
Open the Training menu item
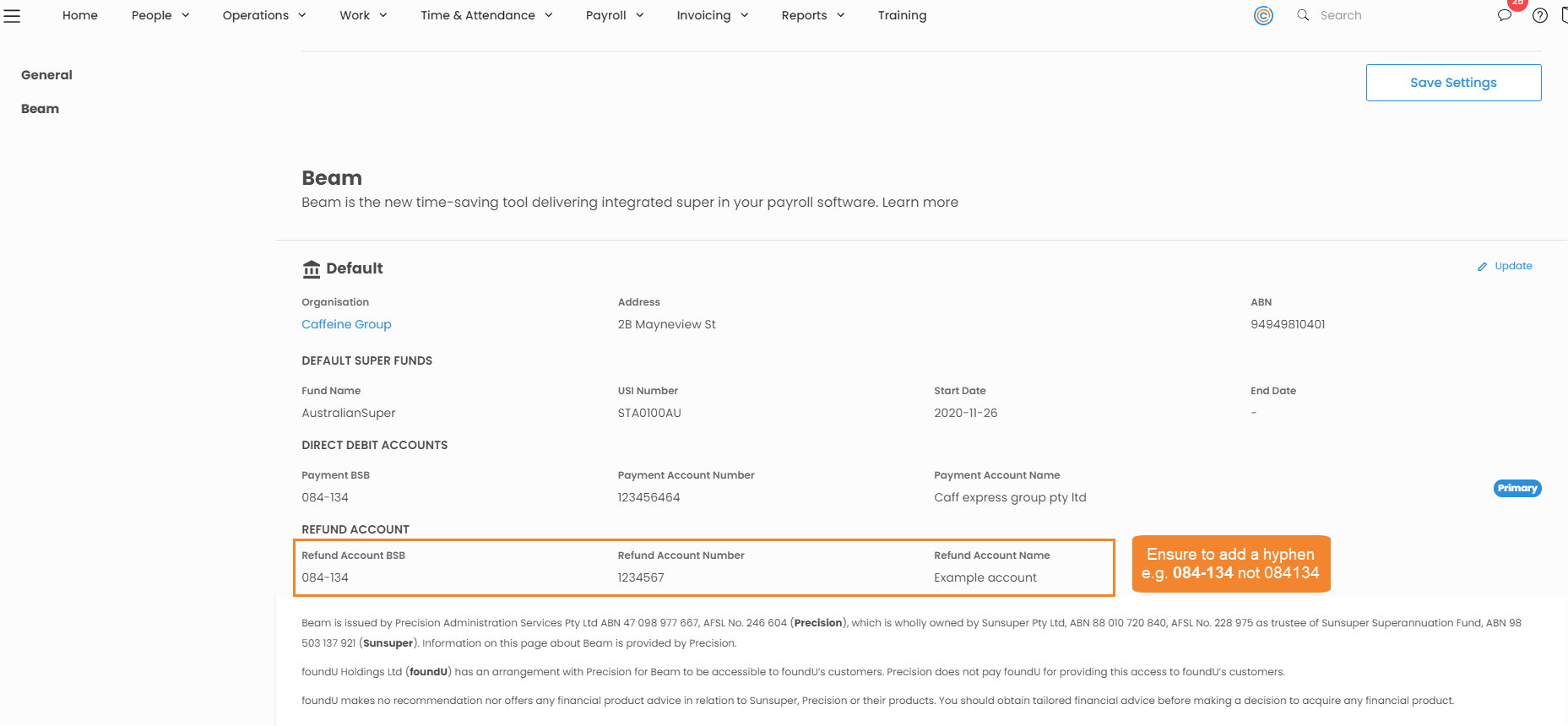pos(902,15)
